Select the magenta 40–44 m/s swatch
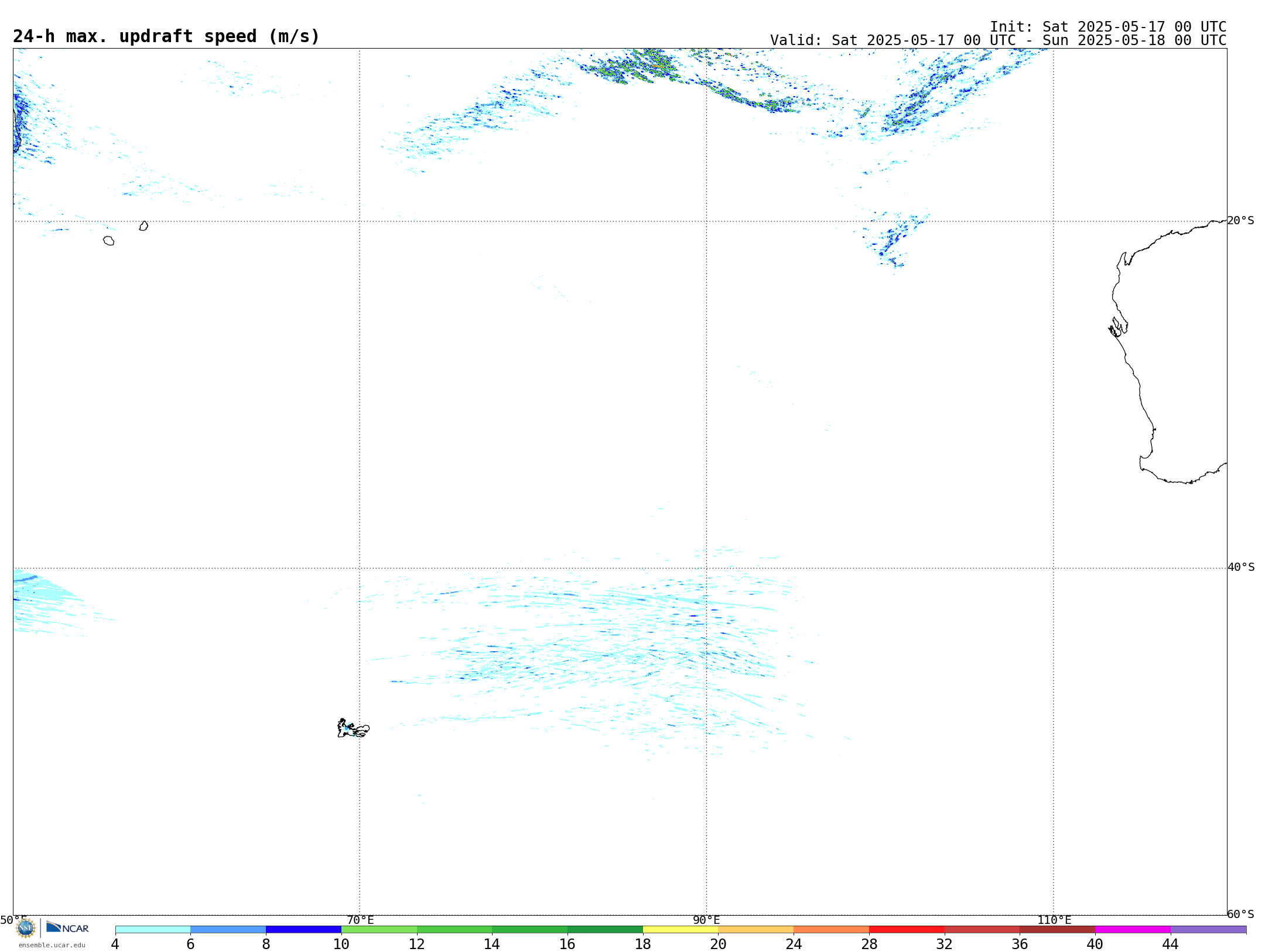Screen dimensions: 1265x952 [1133, 929]
